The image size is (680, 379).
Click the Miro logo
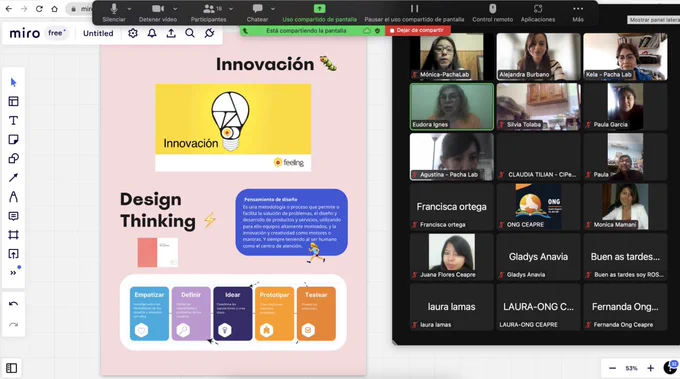[24, 33]
